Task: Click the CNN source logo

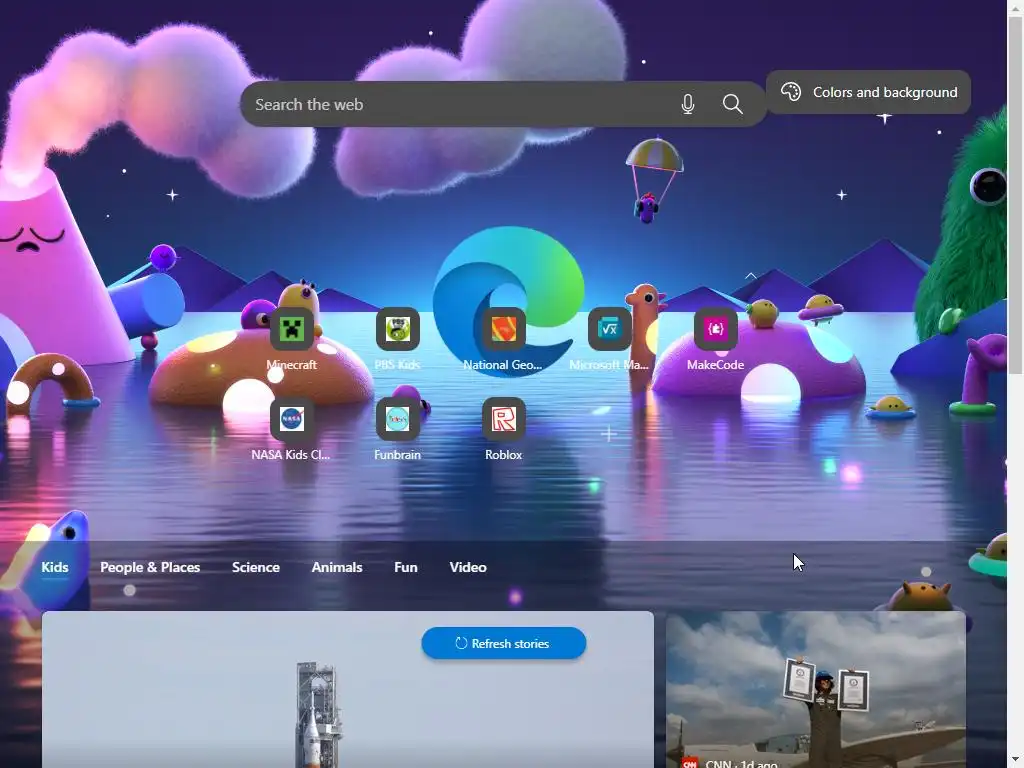Action: point(690,763)
